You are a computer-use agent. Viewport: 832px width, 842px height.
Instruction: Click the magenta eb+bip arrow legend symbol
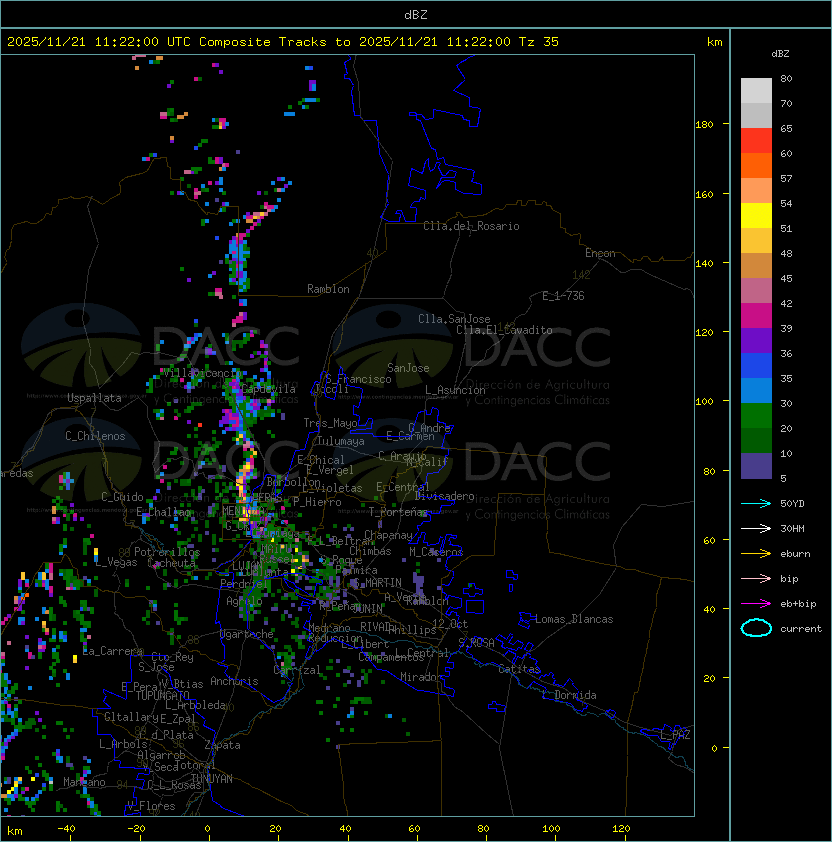click(756, 604)
